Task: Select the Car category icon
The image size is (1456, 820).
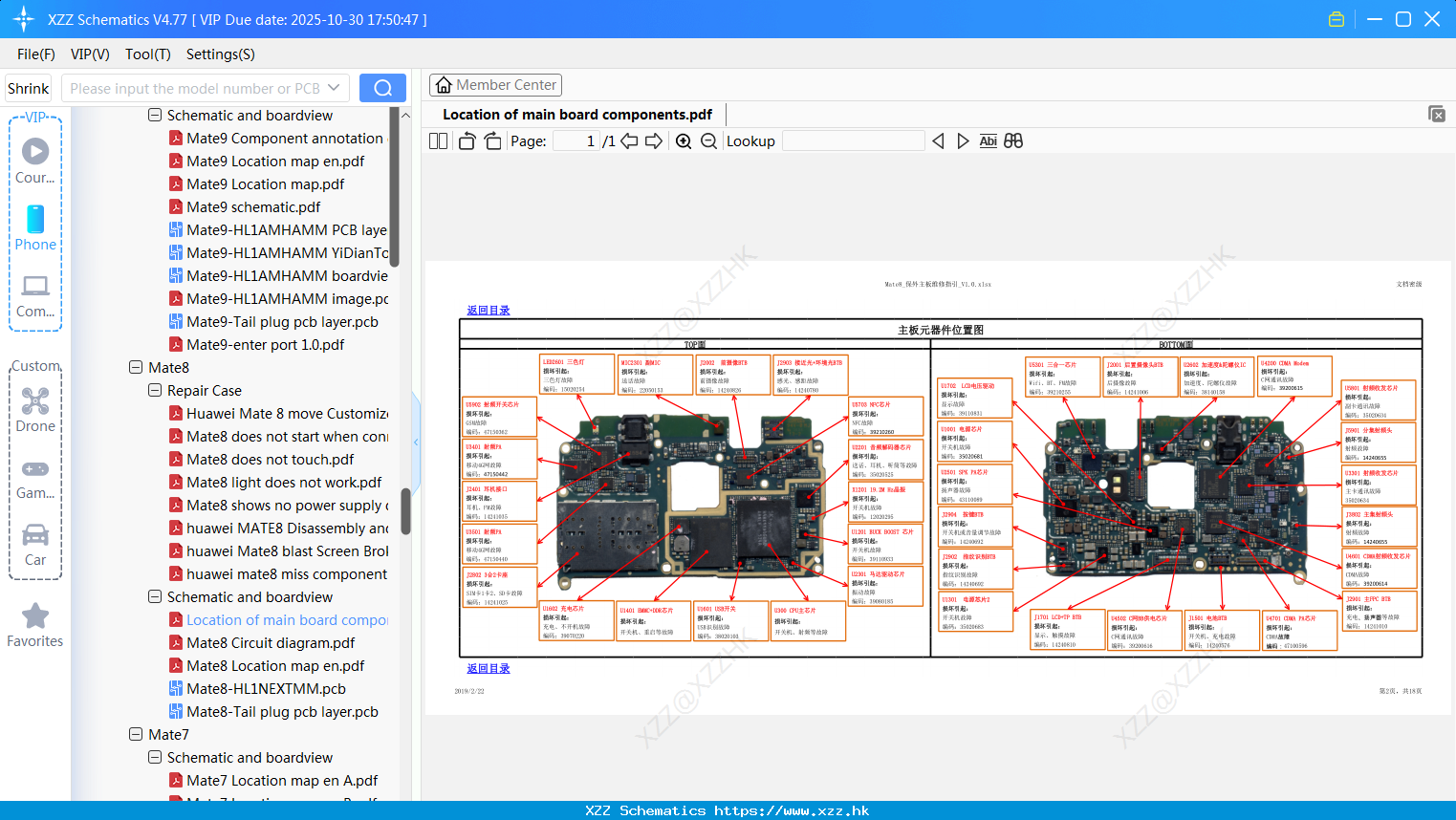Action: (35, 544)
